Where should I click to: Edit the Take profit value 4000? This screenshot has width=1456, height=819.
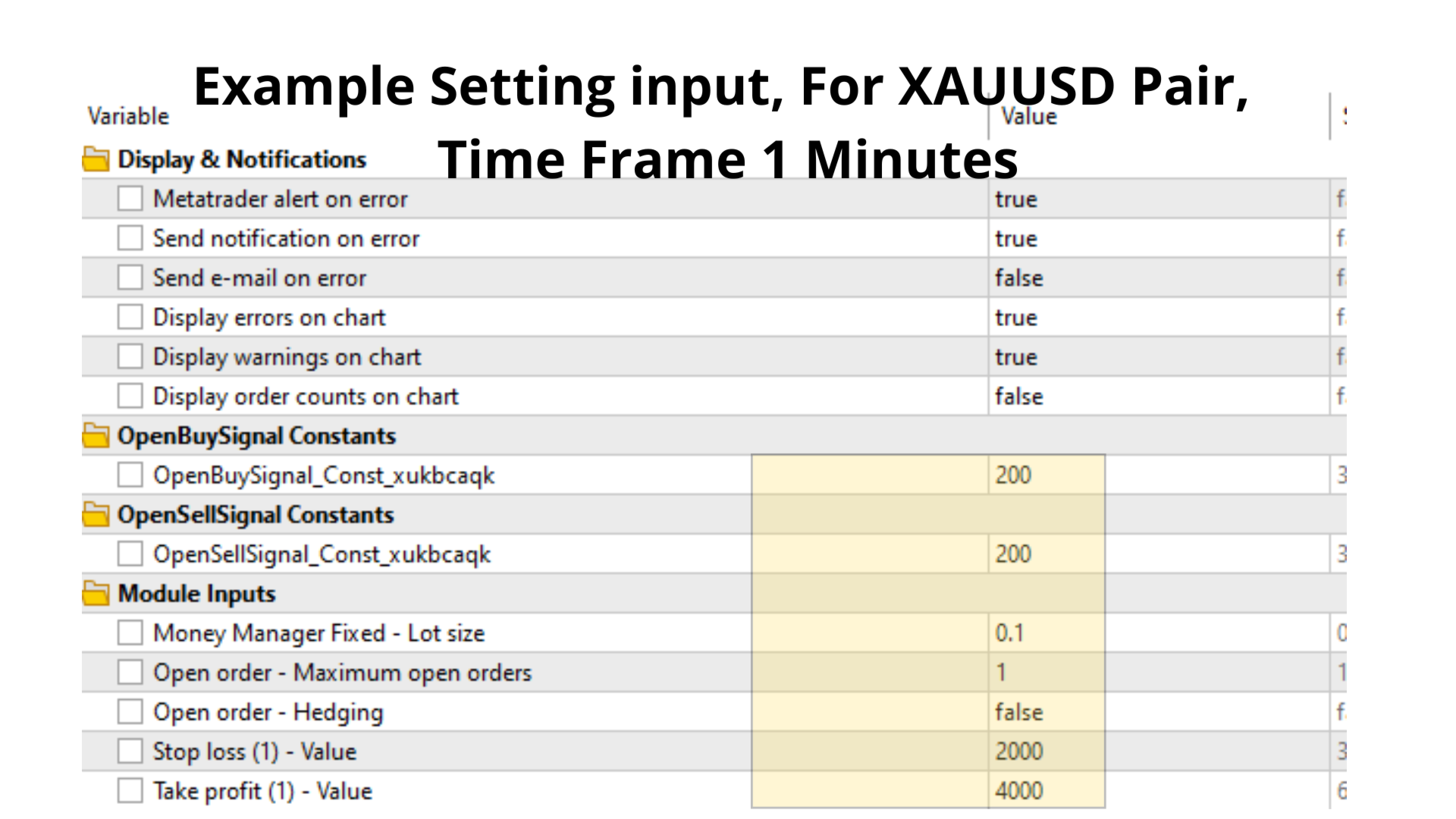[x=1018, y=791]
